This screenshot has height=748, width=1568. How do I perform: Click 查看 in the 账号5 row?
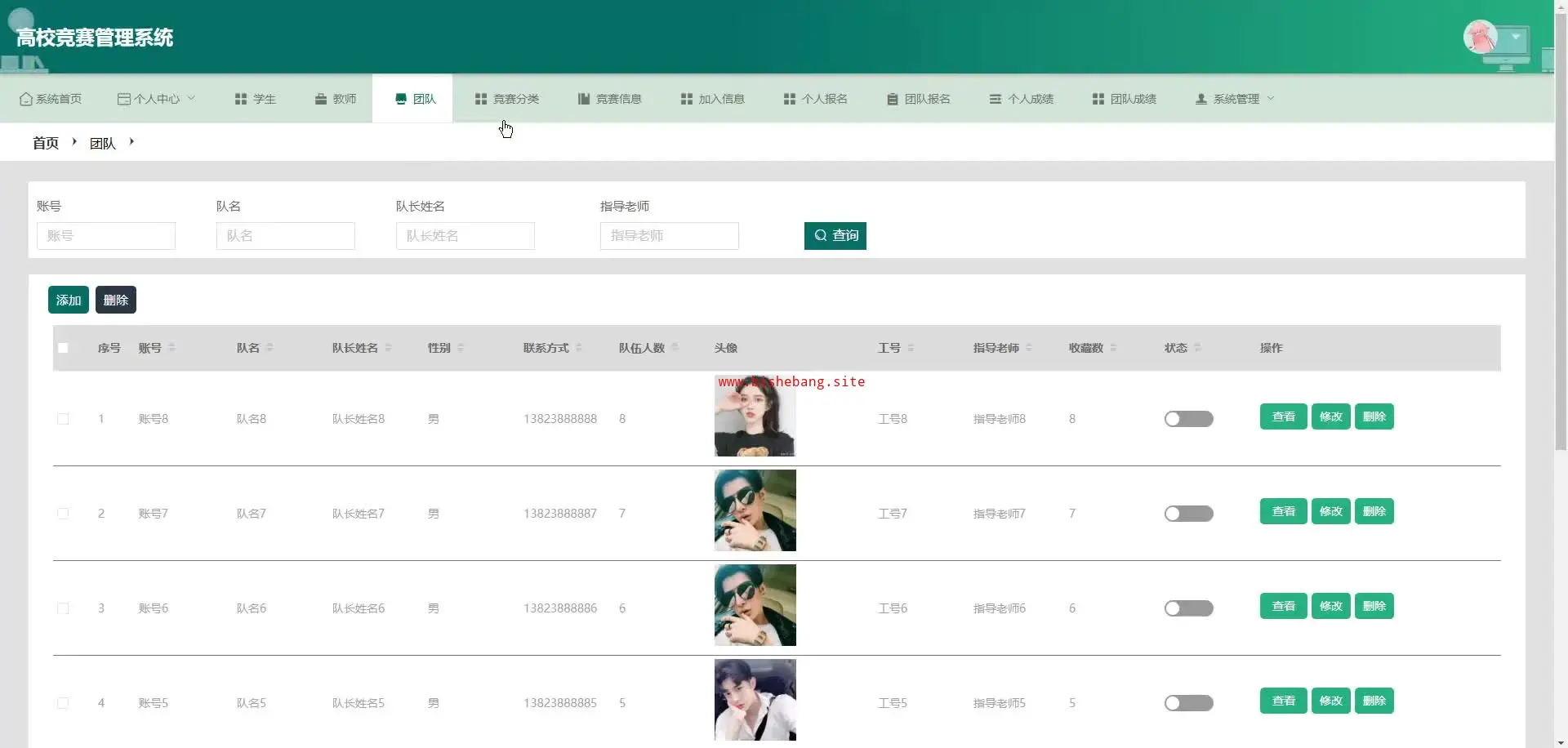(x=1284, y=701)
